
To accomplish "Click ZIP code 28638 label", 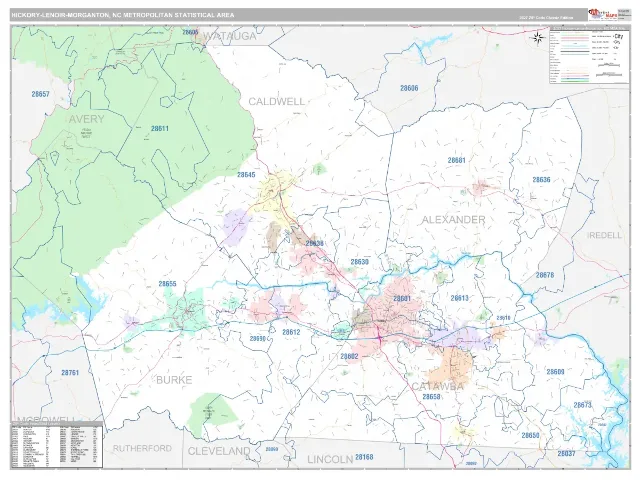I will point(315,244).
